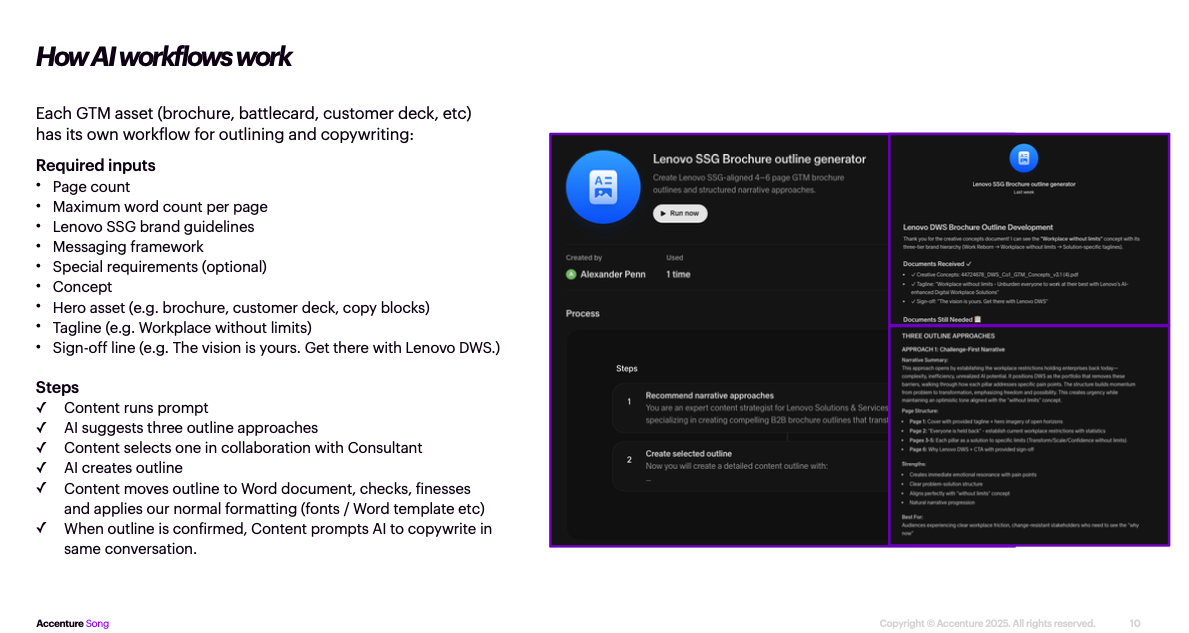Click the 'Lenovo DWS Brochure Outline Development' heading
1189x633 pixels.
point(977,227)
